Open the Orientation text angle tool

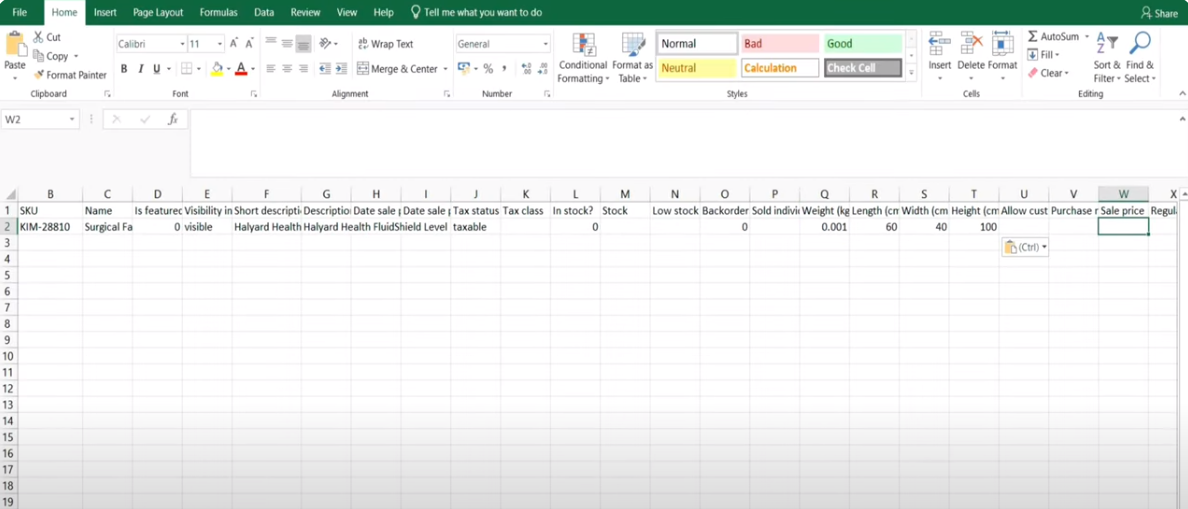click(x=327, y=43)
